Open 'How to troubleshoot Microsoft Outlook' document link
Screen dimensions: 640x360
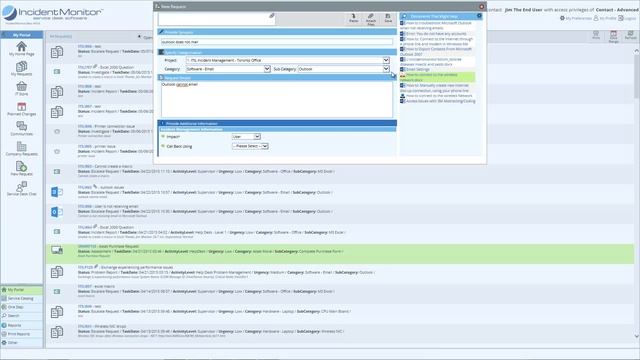436,25
